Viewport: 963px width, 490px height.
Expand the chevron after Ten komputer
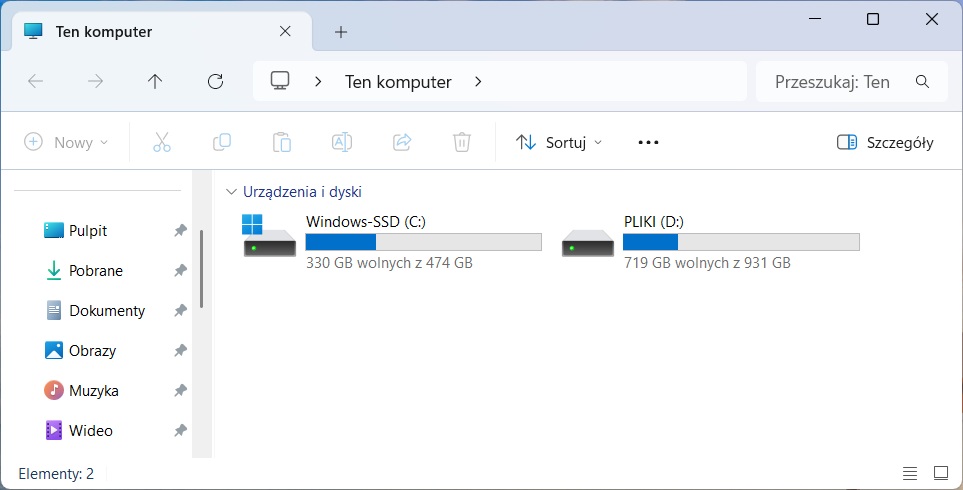click(x=478, y=82)
